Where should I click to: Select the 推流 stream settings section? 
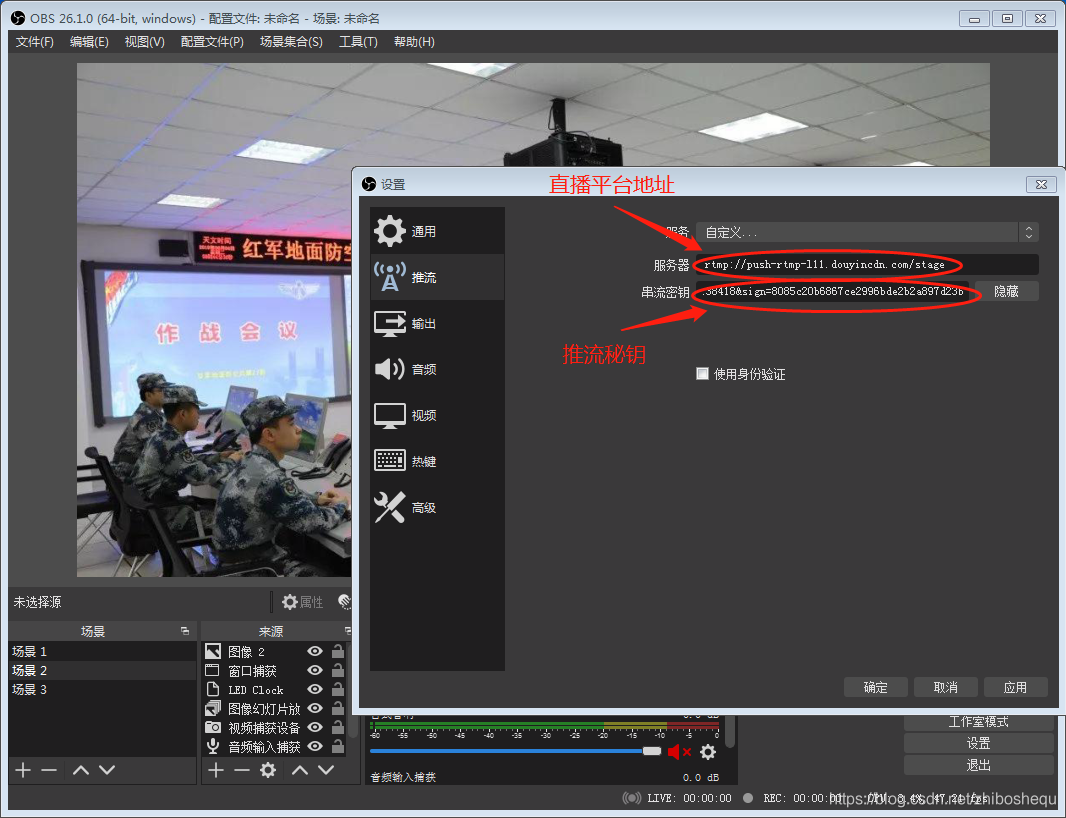click(437, 277)
